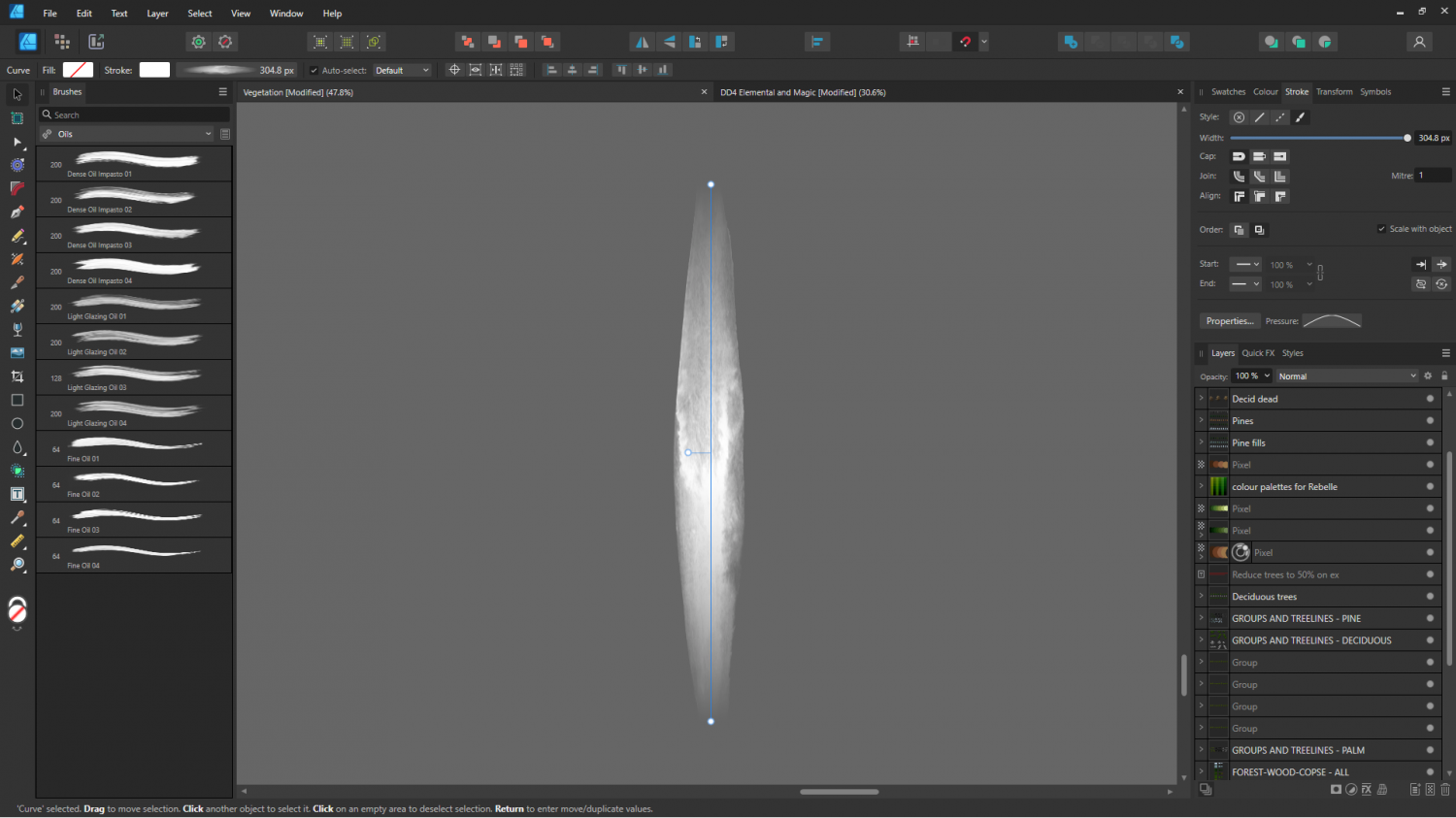
Task: Flip the selection horizontally from the toolbar
Action: [x=642, y=42]
